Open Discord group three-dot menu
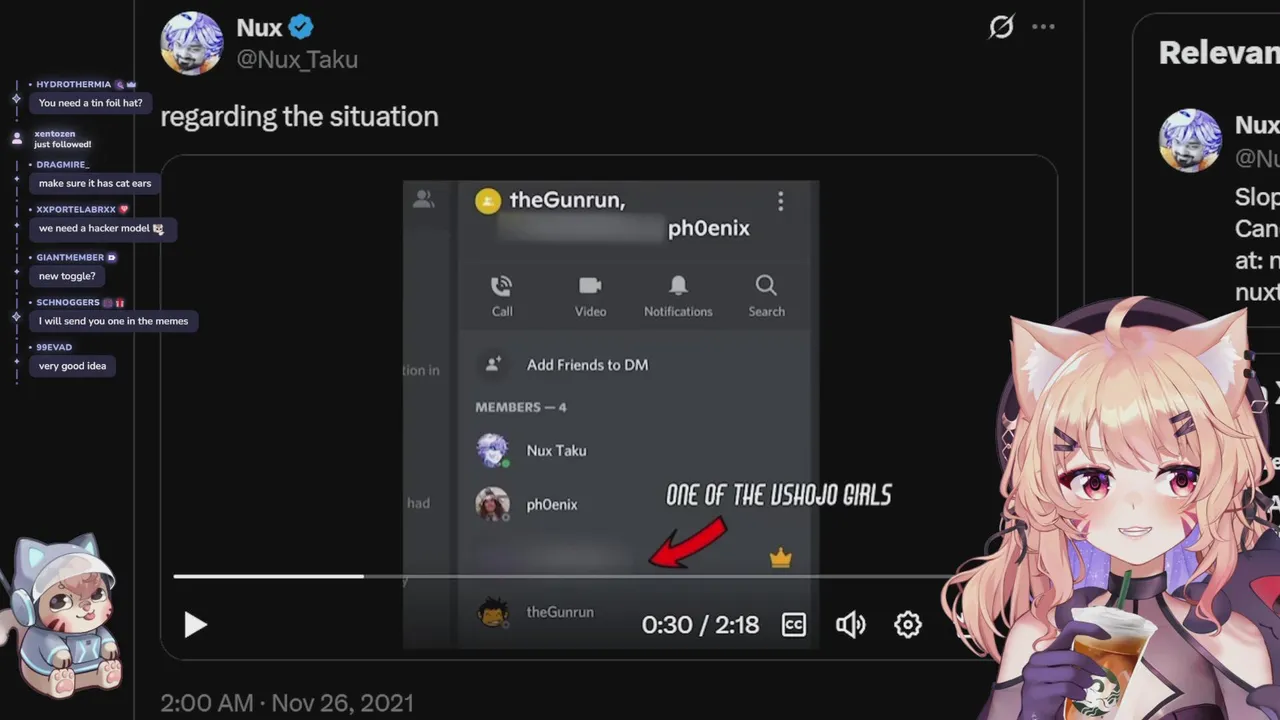Viewport: 1280px width, 720px height. click(x=781, y=201)
